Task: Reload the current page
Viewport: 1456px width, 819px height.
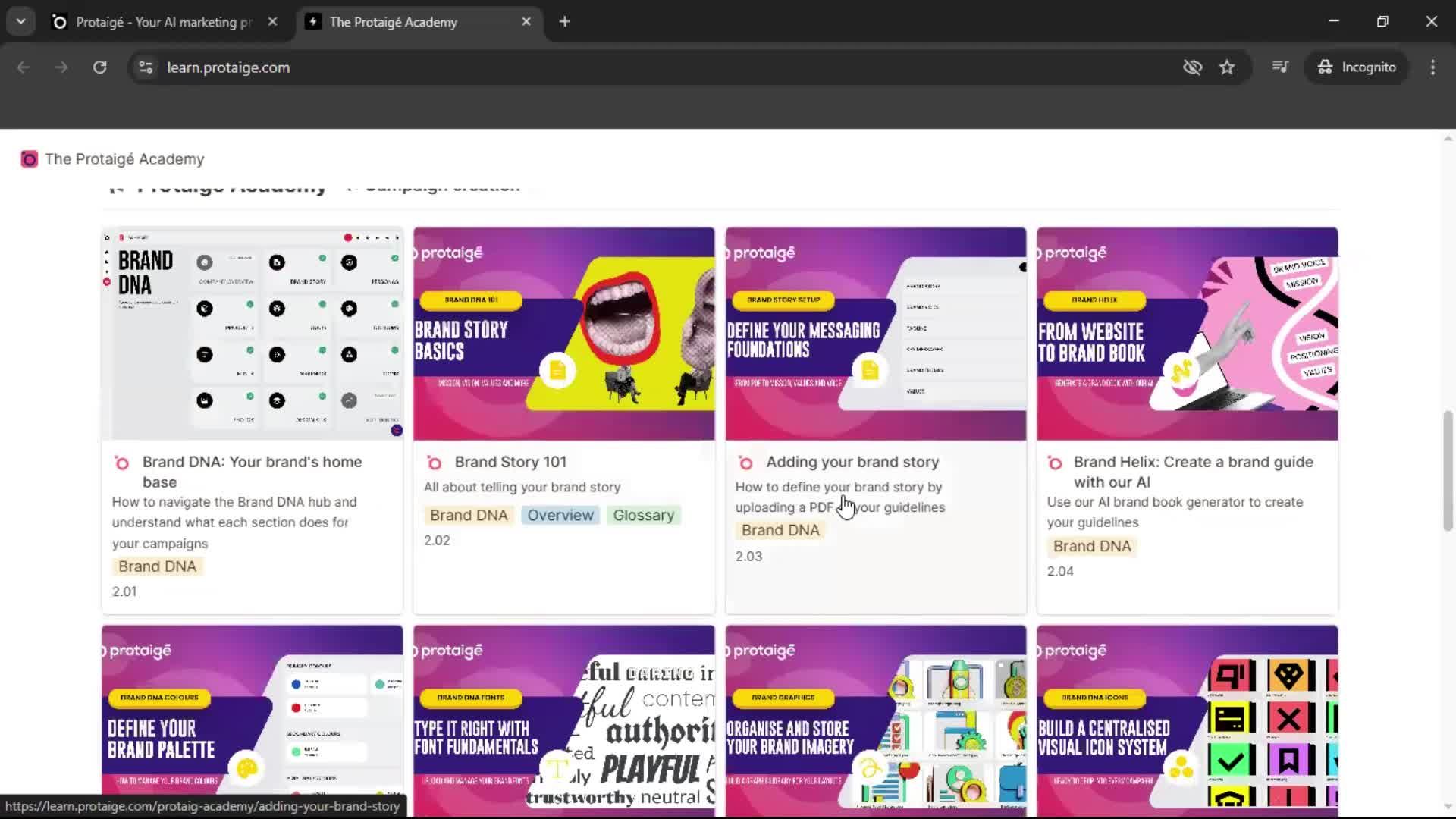Action: click(99, 67)
